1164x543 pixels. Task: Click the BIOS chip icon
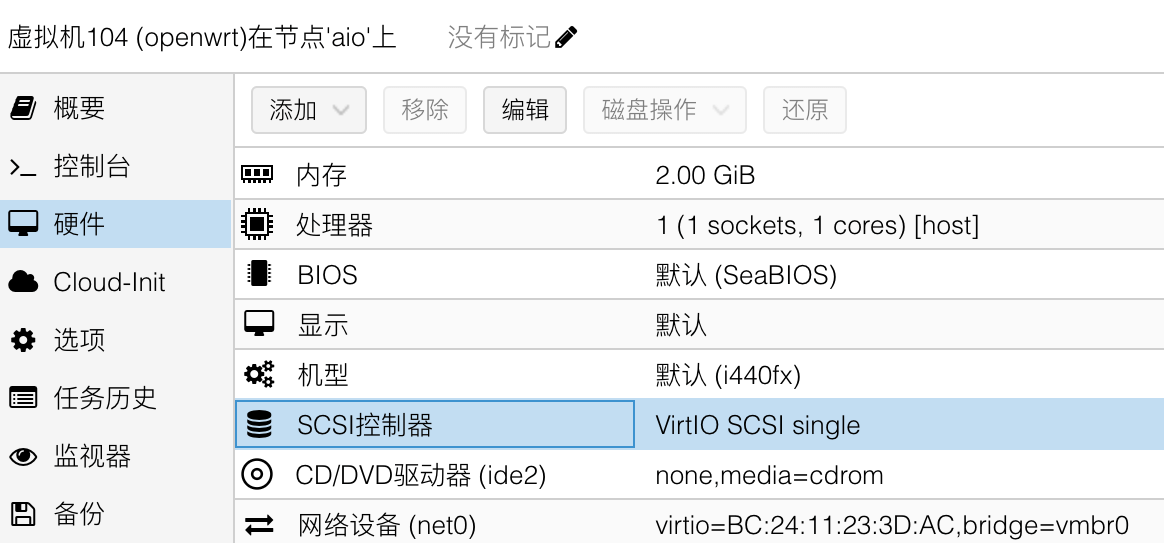click(x=257, y=275)
